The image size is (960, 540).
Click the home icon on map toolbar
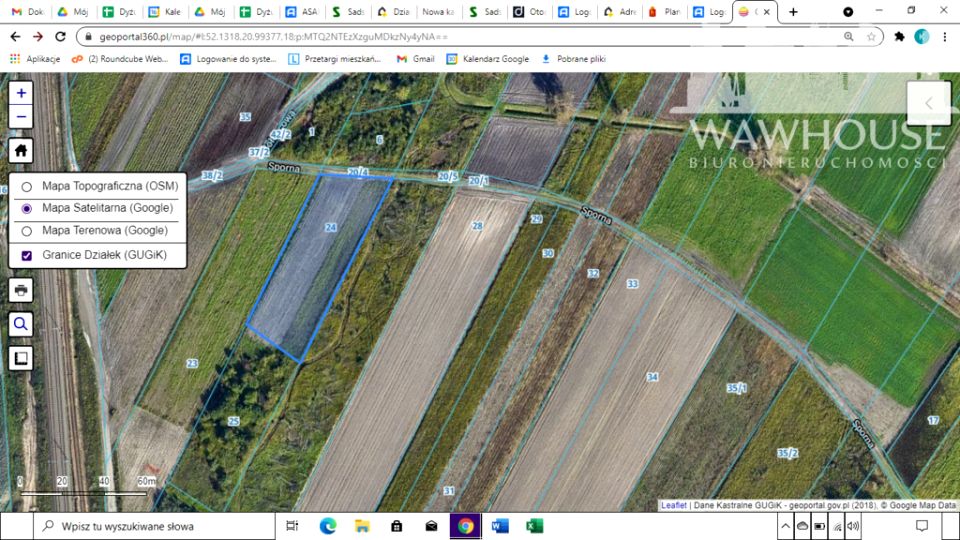(x=21, y=151)
